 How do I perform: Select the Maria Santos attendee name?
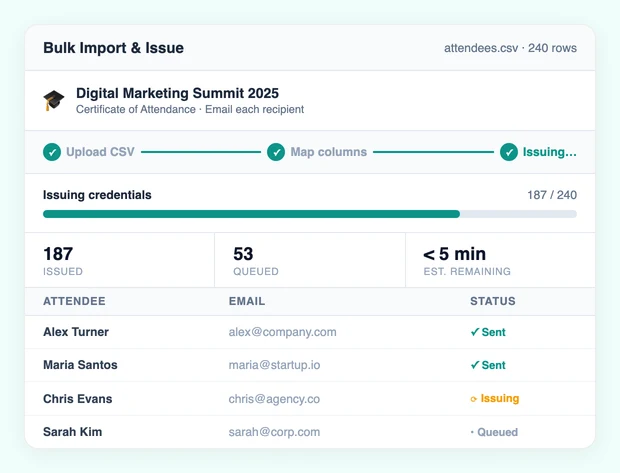coord(80,365)
